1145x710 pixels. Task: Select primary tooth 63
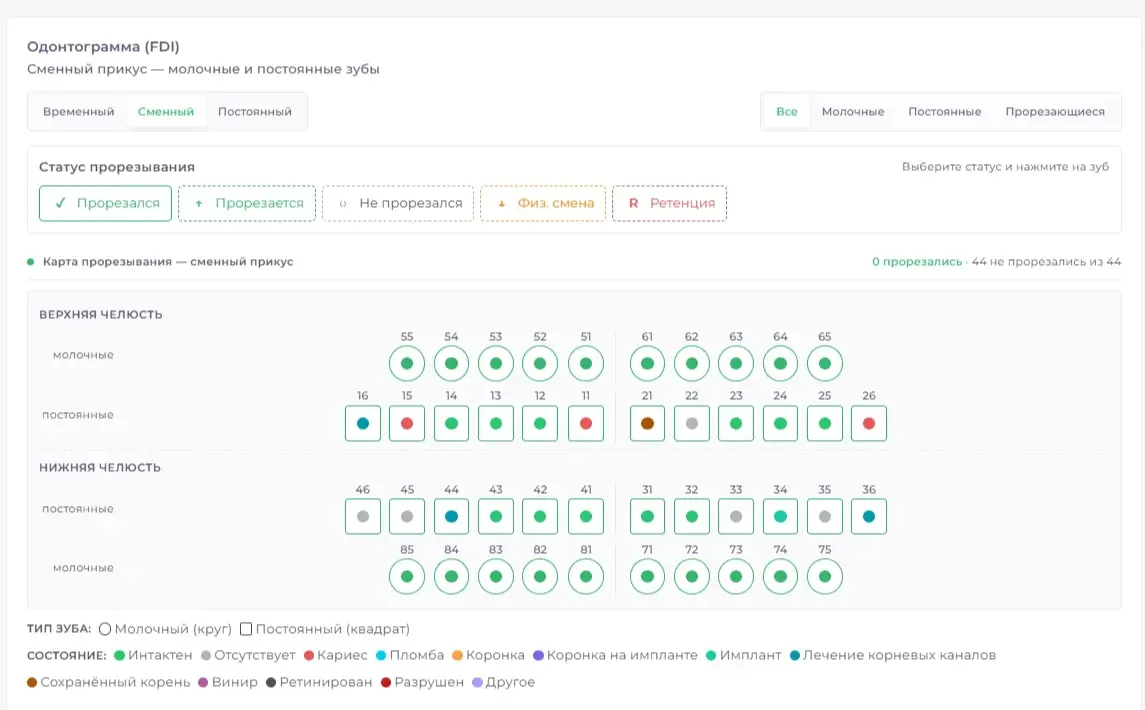click(x=736, y=364)
